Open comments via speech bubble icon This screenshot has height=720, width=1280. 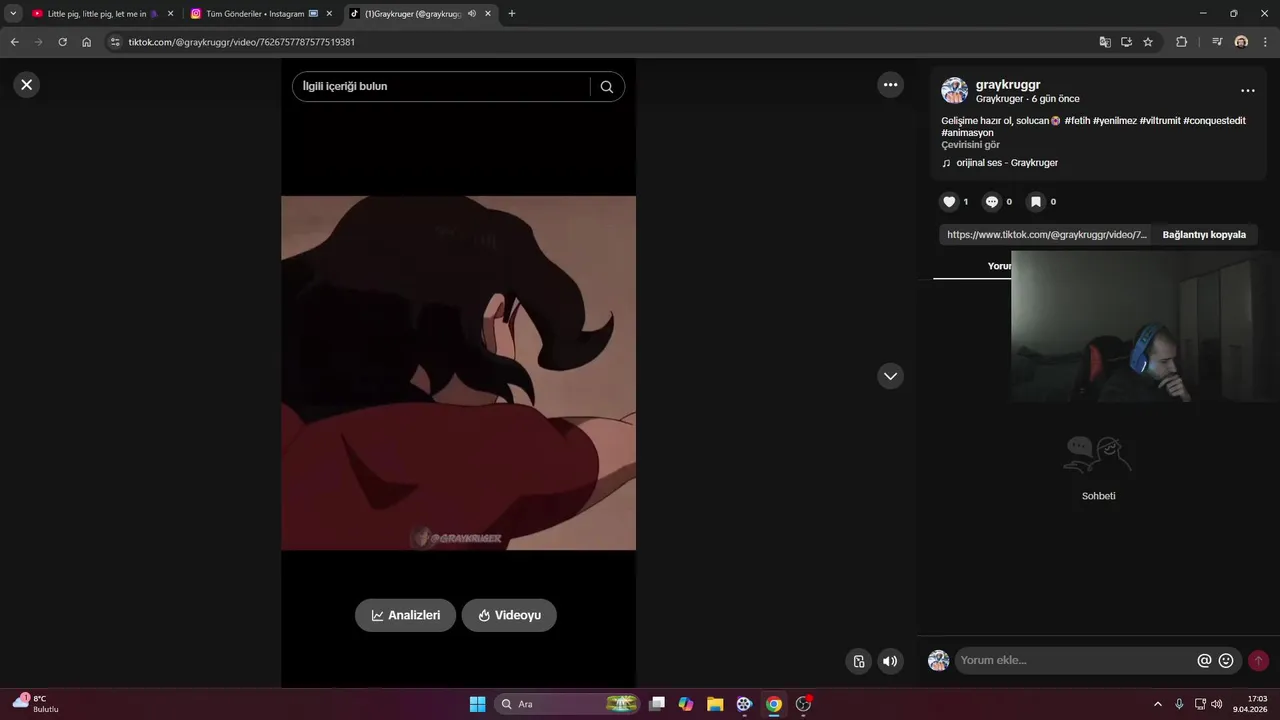[992, 202]
